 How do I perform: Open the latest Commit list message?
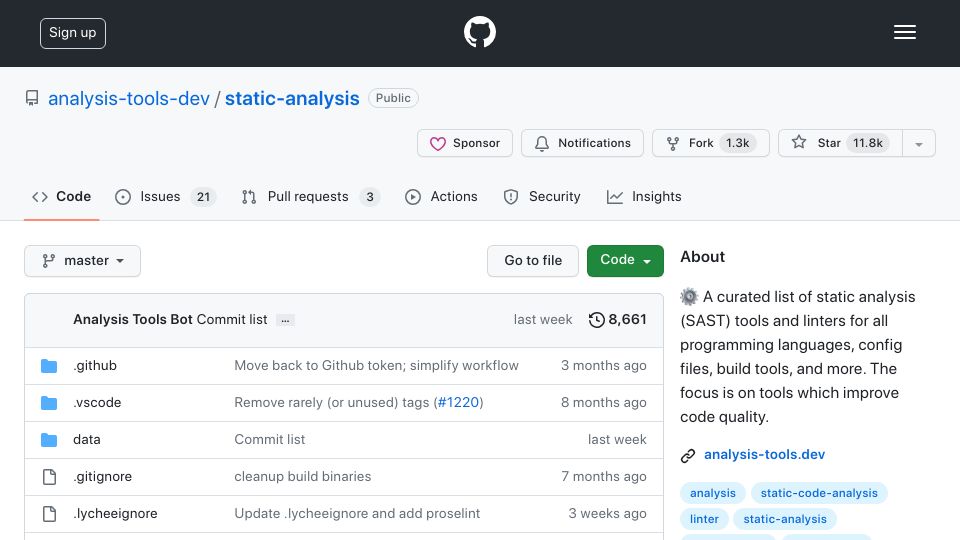[x=232, y=320]
